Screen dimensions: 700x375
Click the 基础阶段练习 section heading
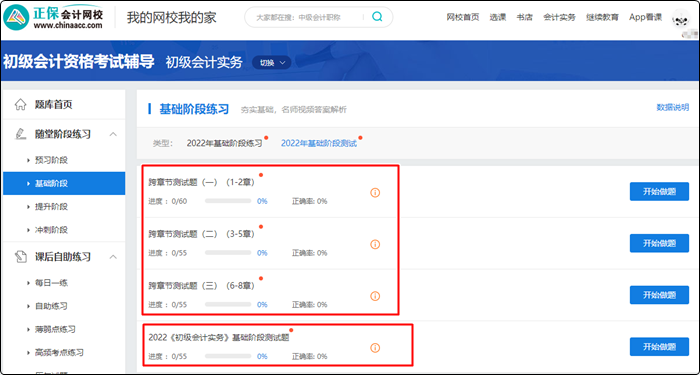[194, 108]
